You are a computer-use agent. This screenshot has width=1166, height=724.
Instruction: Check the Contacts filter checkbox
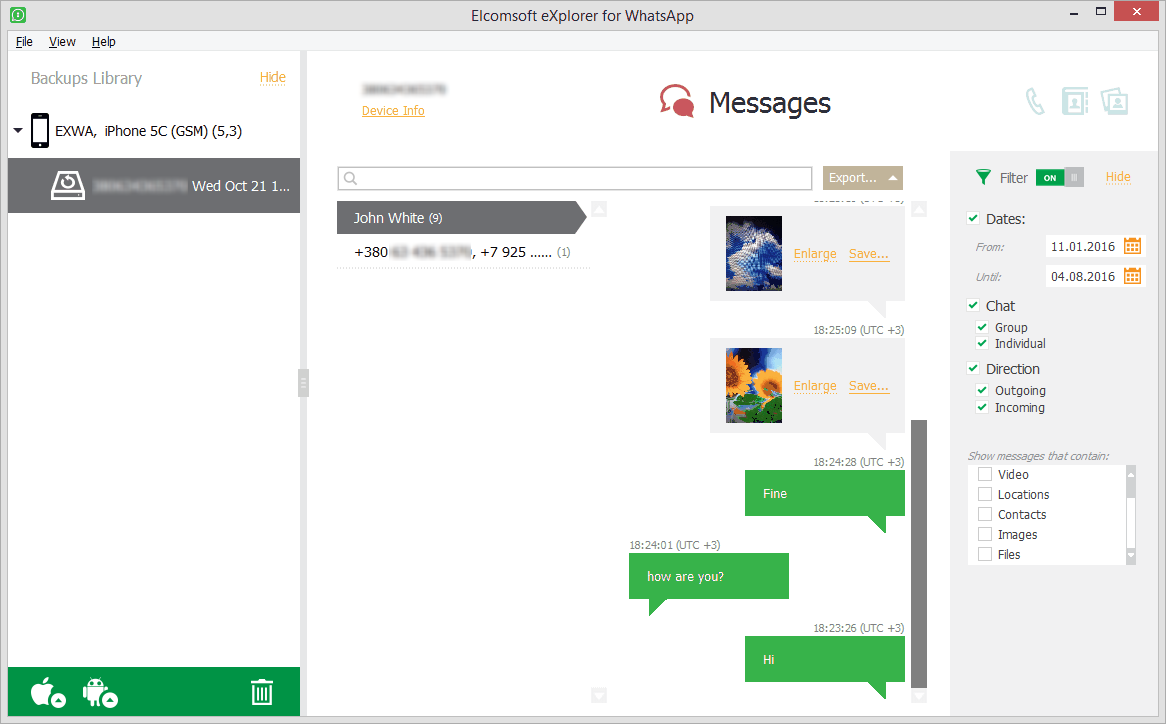pyautogui.click(x=985, y=514)
